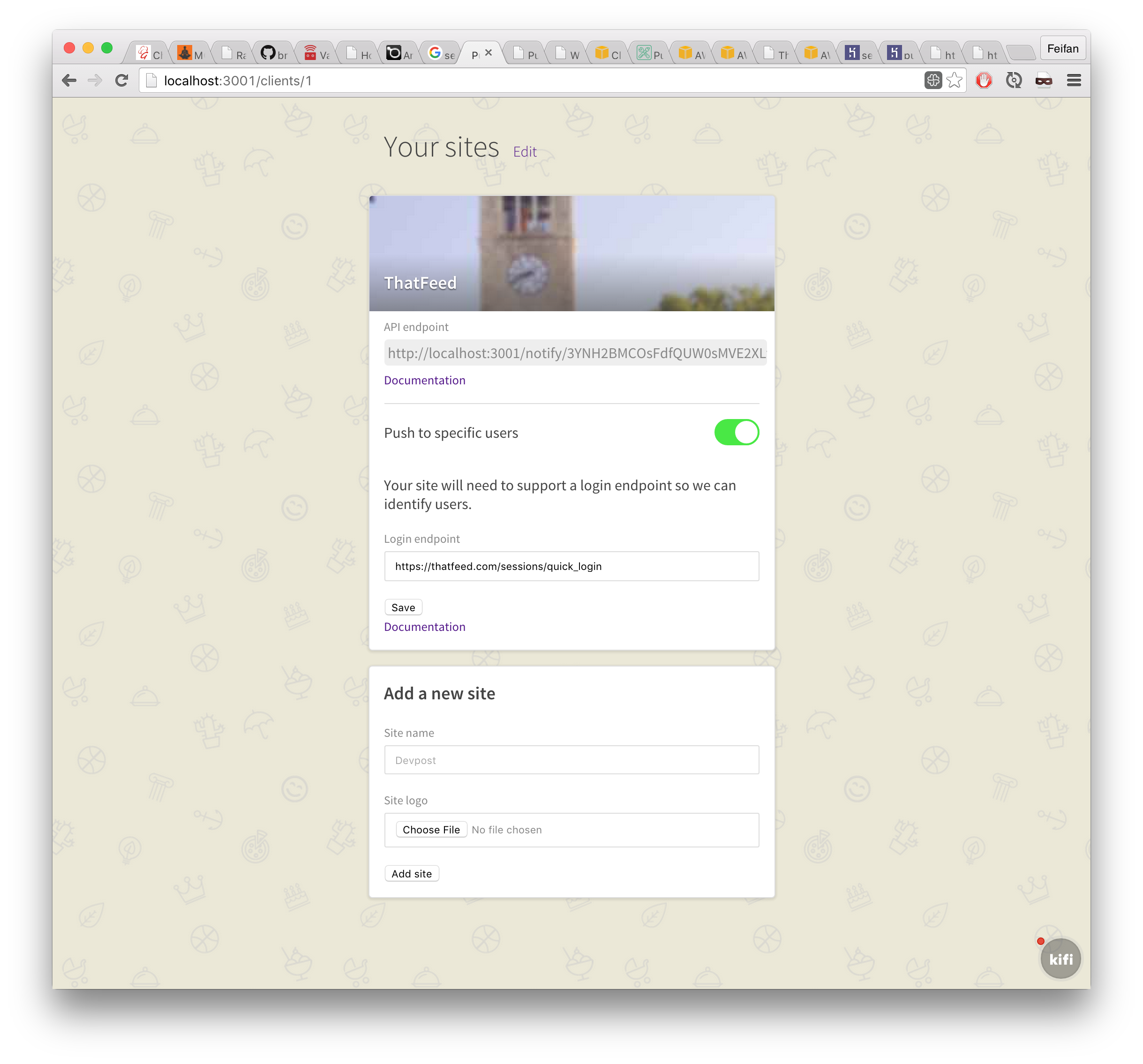Reload the page with refresh icon
Screen dimensions: 1143x1064
pos(121,81)
